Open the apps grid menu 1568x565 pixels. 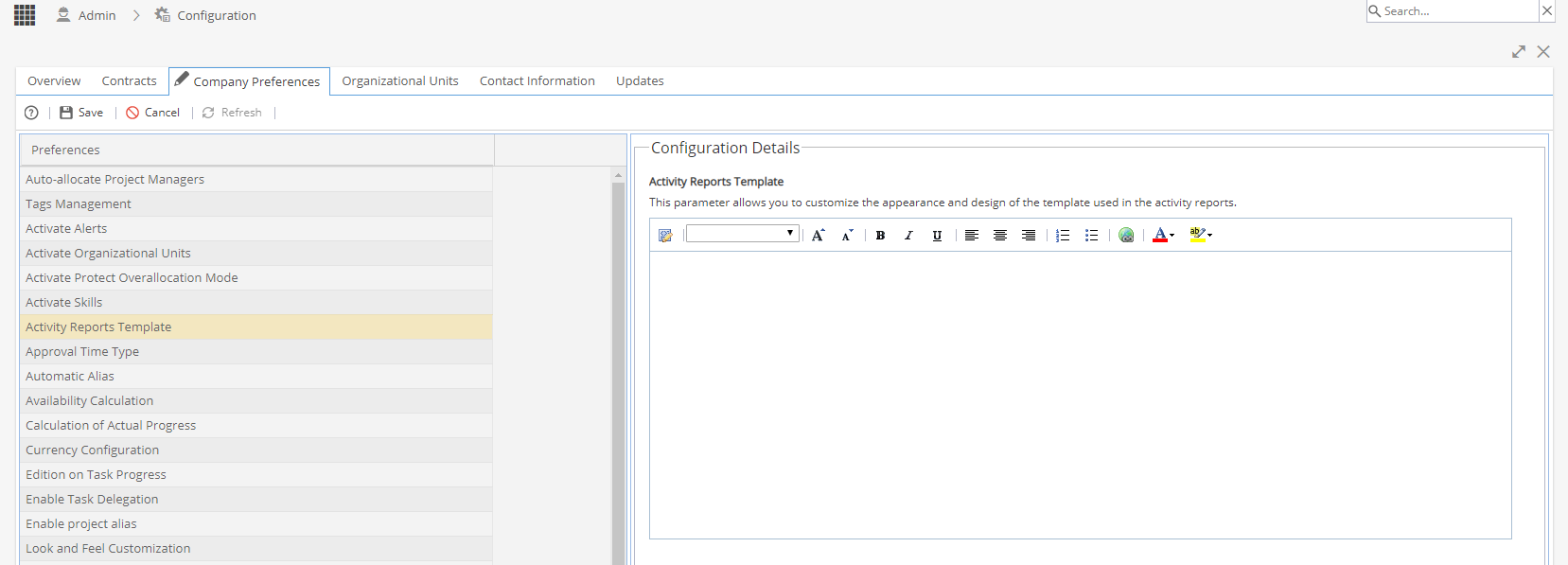[25, 15]
